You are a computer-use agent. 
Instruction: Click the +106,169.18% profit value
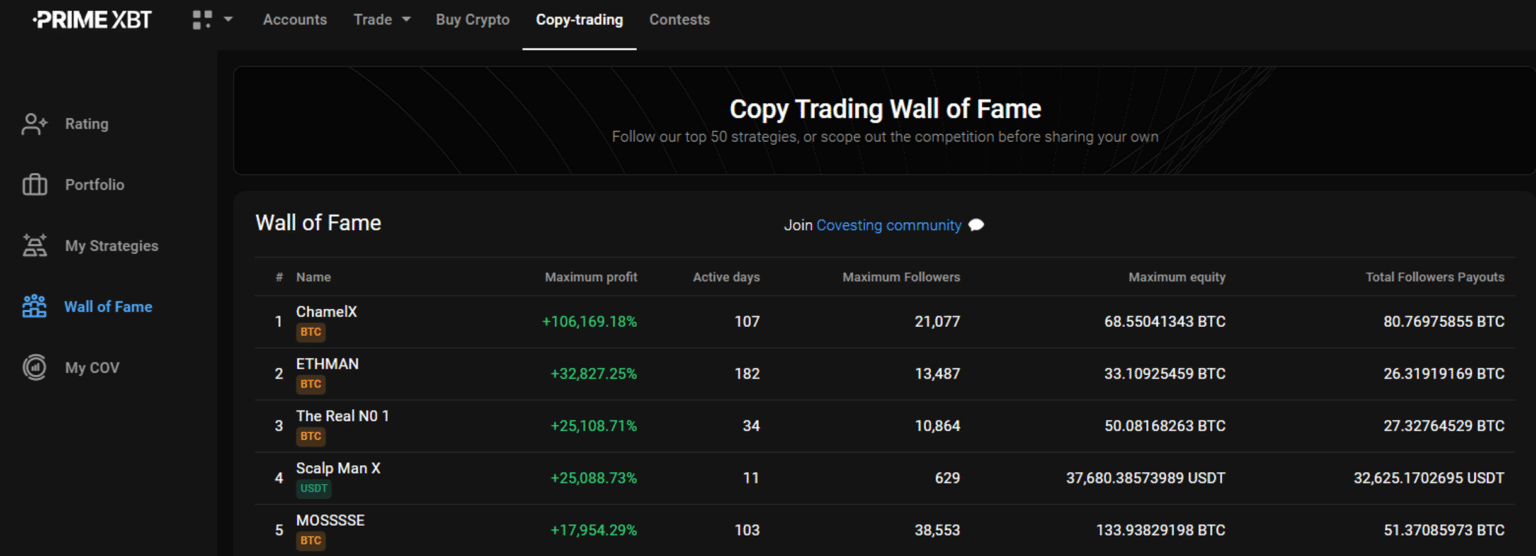click(589, 322)
